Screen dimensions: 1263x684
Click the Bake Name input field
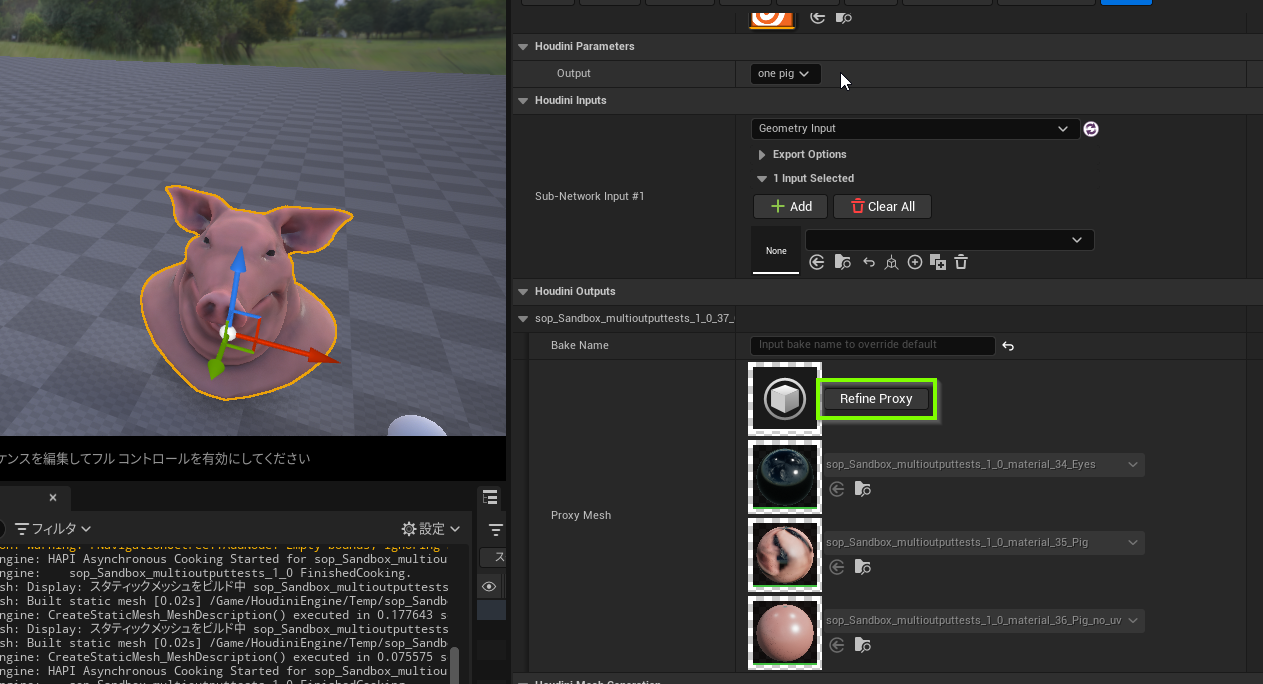tap(872, 345)
